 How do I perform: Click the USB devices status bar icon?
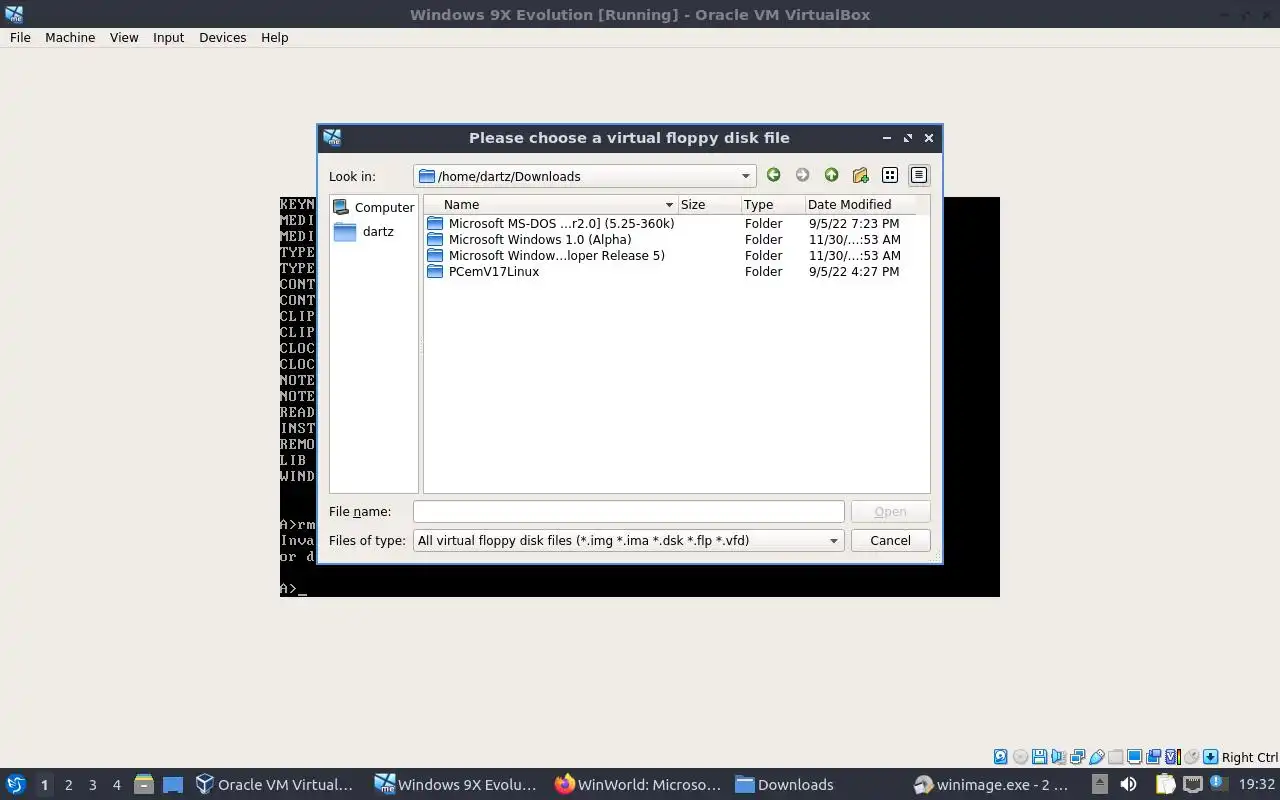(x=1096, y=757)
